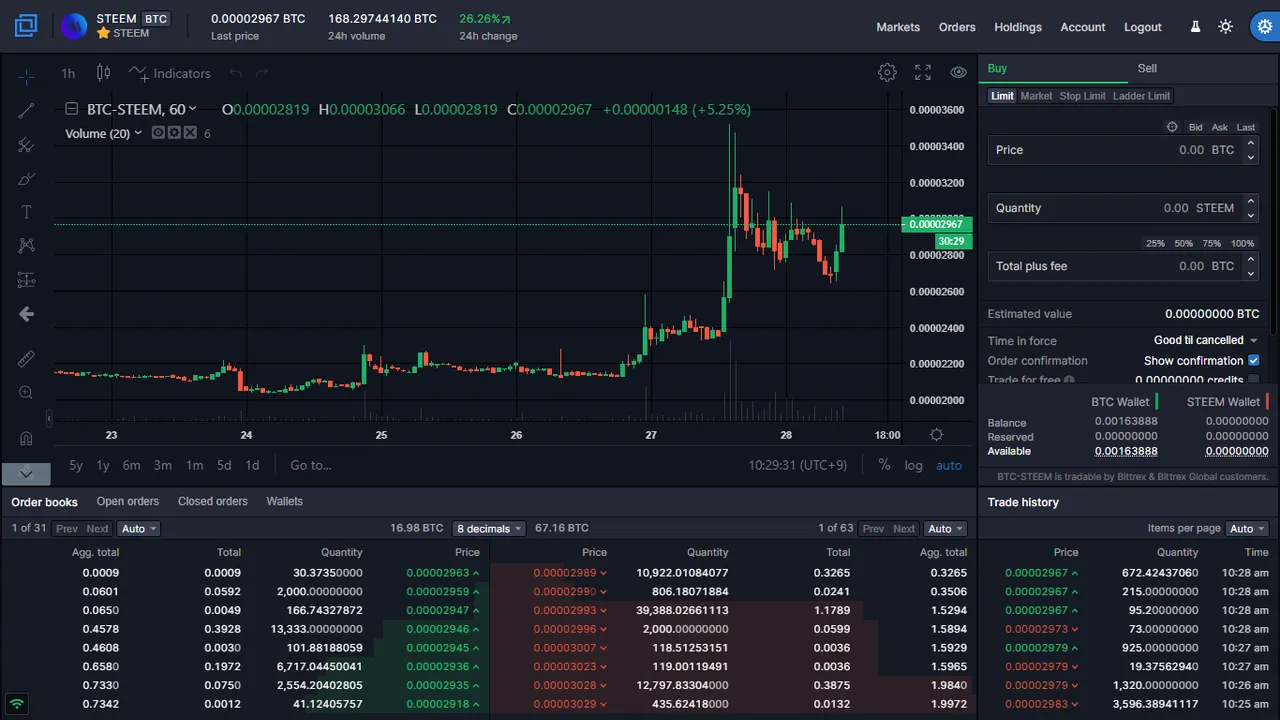Set price to the Bid value
The height and width of the screenshot is (720, 1280).
coord(1195,127)
